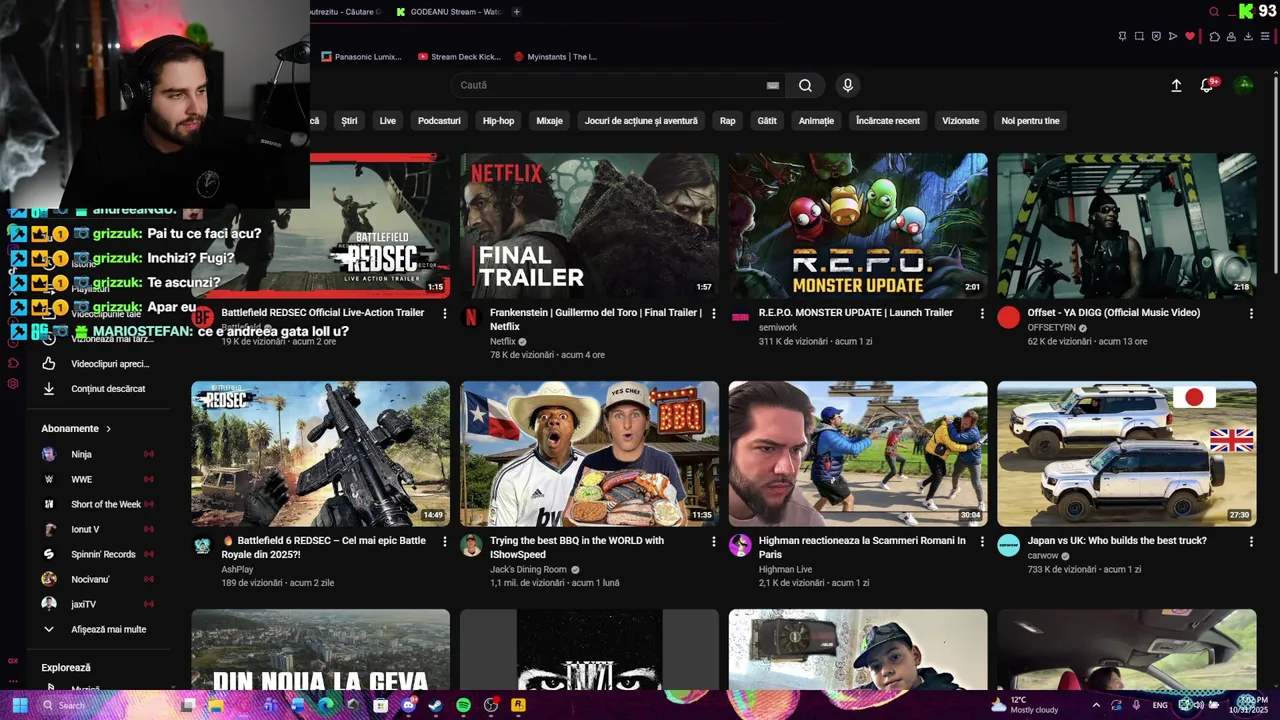The height and width of the screenshot is (720, 1280).
Task: Select the Rap filter chip
Action: [x=727, y=121]
